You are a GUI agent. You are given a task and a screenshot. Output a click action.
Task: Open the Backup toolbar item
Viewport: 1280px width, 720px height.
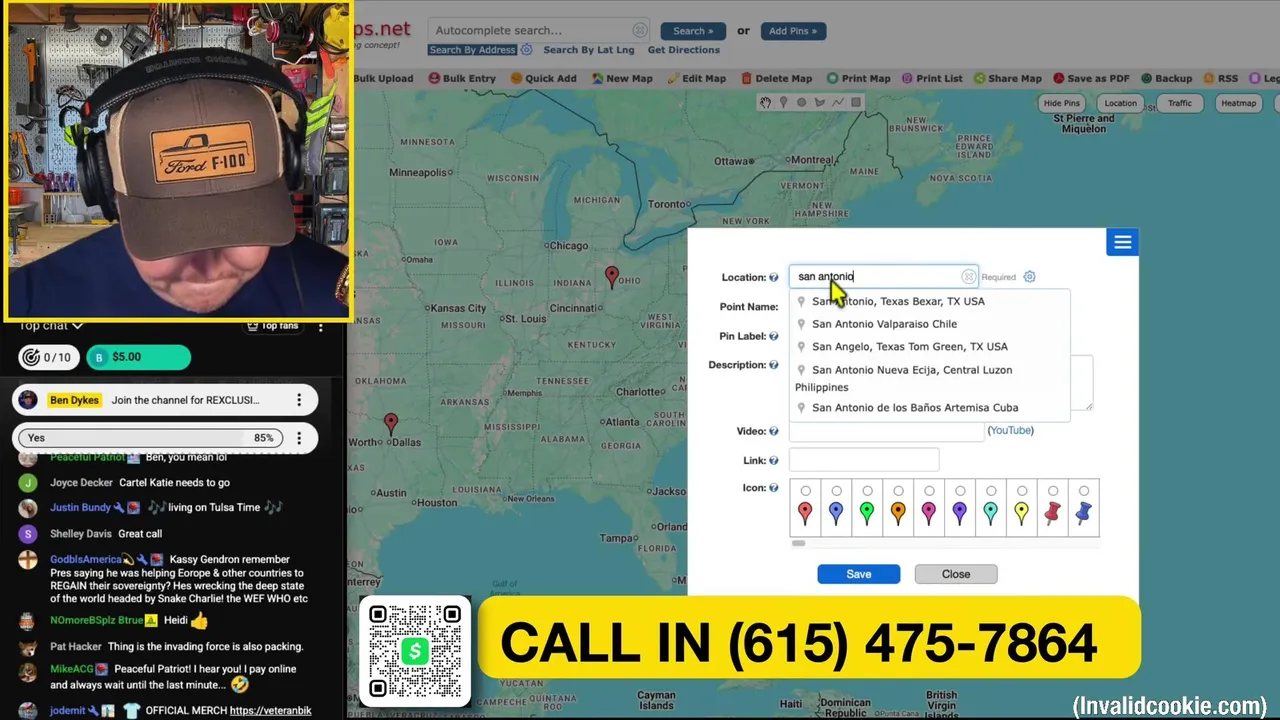click(x=1166, y=78)
